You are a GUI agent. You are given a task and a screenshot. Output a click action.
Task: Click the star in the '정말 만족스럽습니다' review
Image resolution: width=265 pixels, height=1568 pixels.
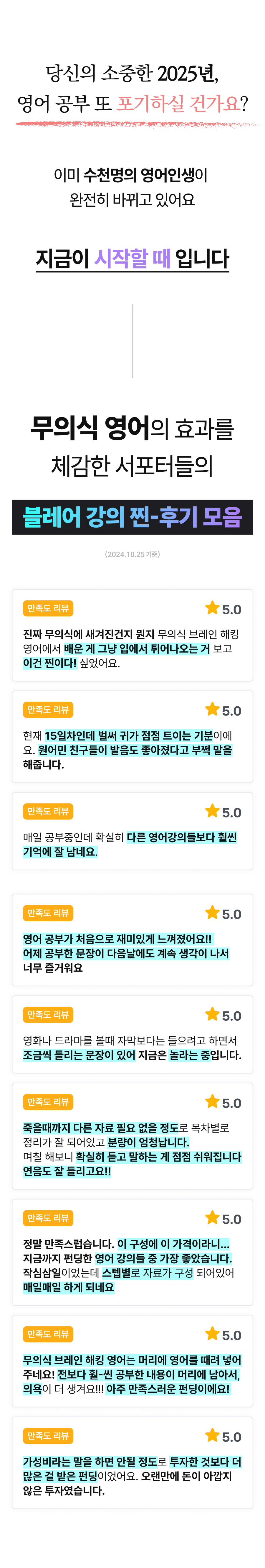tap(212, 1217)
